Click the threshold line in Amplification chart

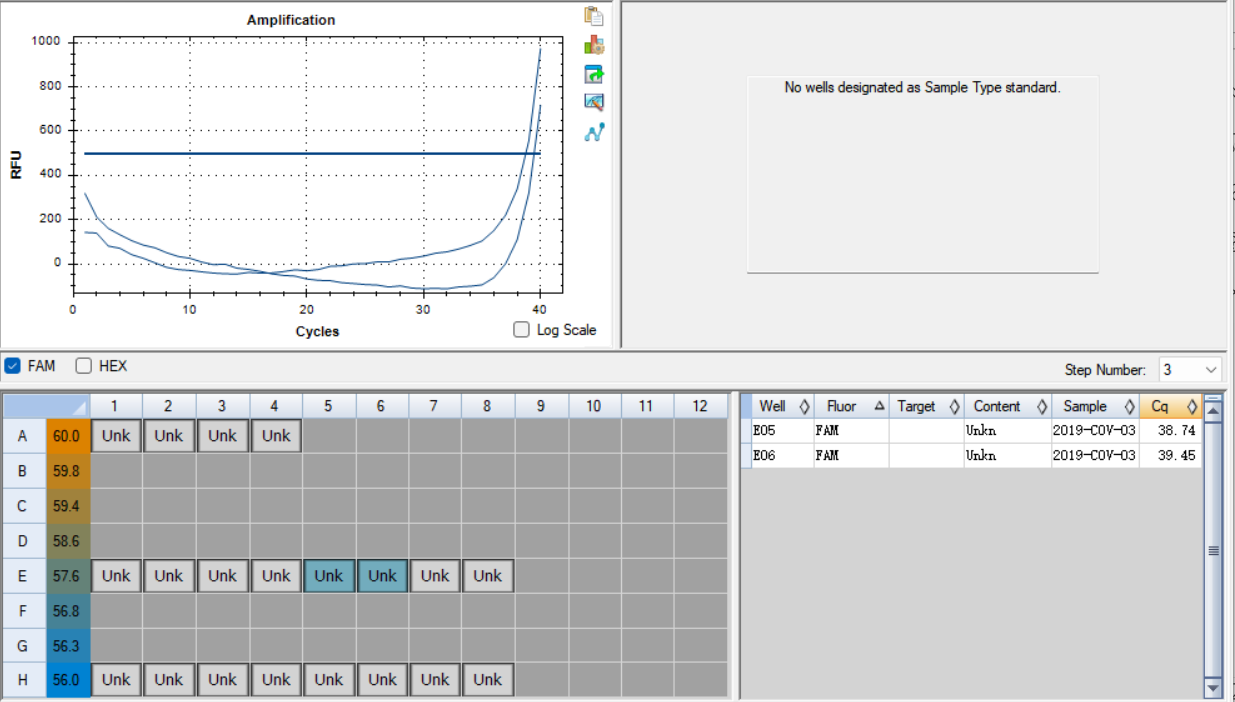coord(312,153)
